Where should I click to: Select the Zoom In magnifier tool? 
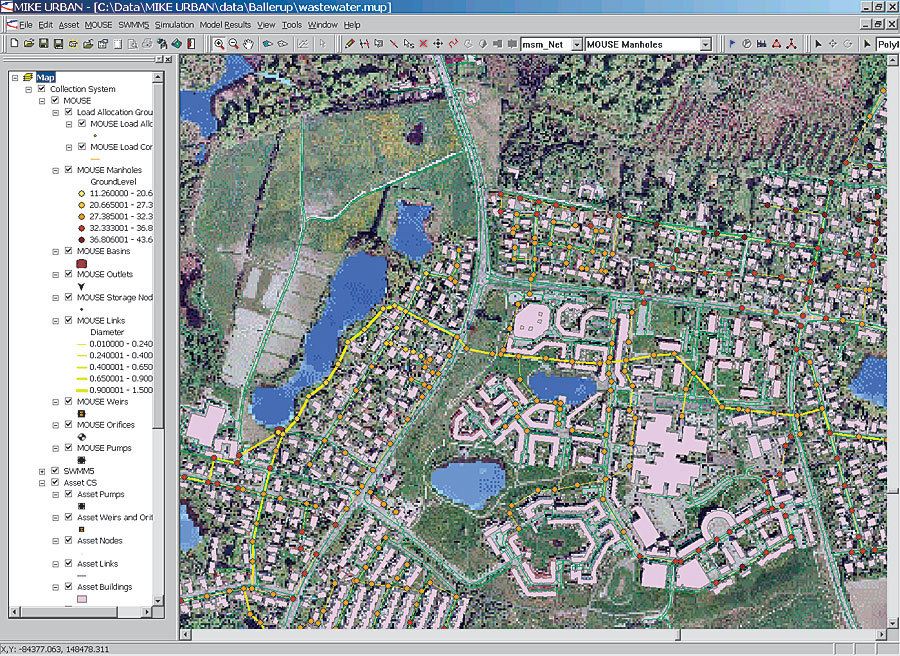[x=219, y=44]
